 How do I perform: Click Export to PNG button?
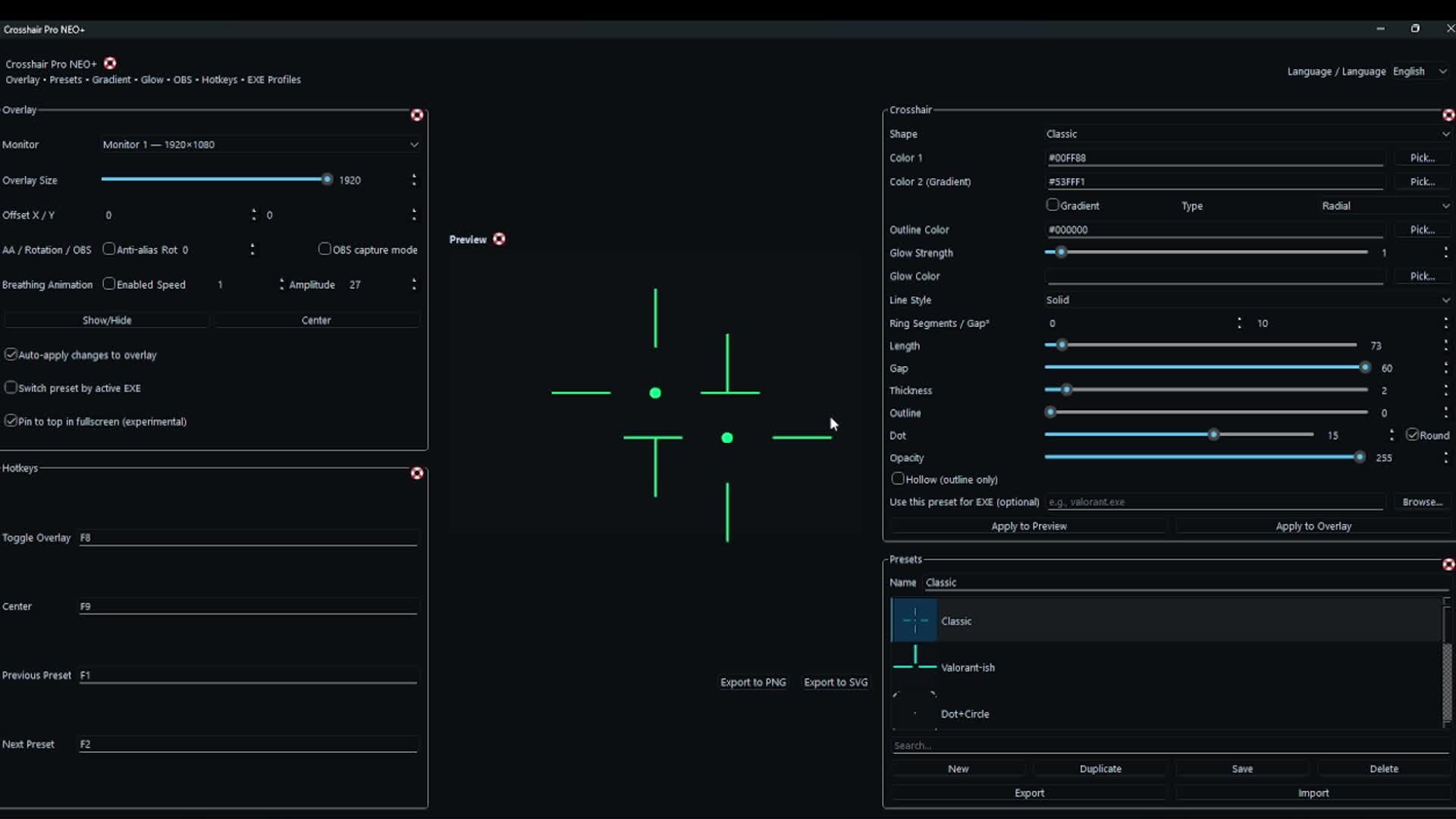tap(753, 682)
